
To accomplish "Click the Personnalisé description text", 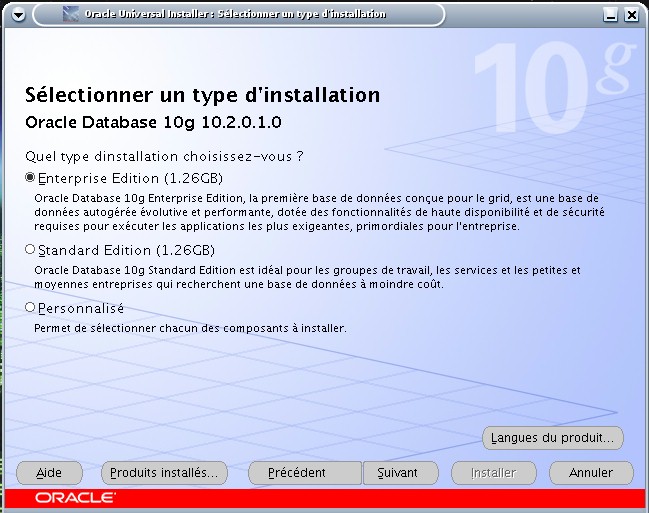I will tap(190, 328).
